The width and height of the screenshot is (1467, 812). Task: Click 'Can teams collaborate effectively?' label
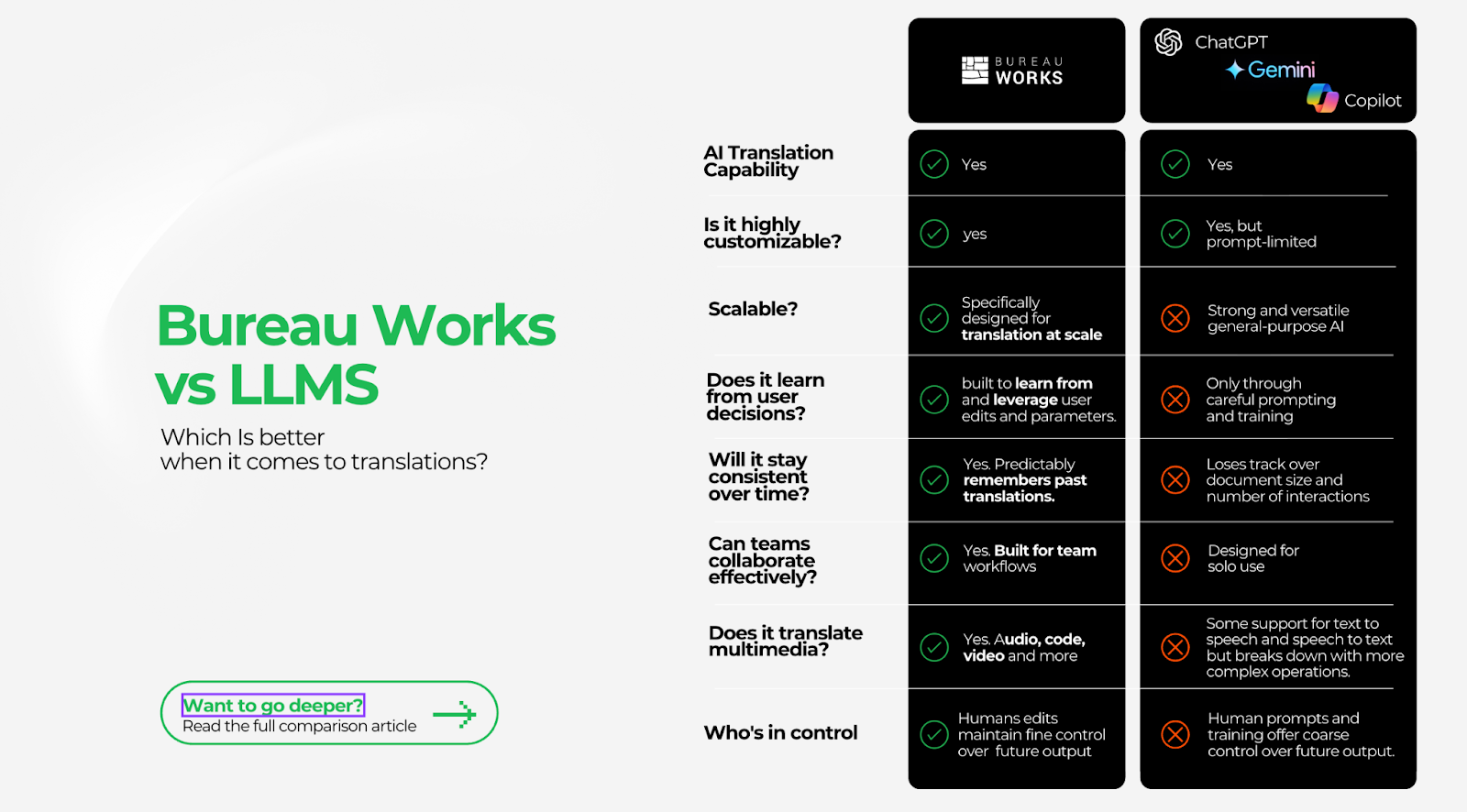click(x=762, y=560)
